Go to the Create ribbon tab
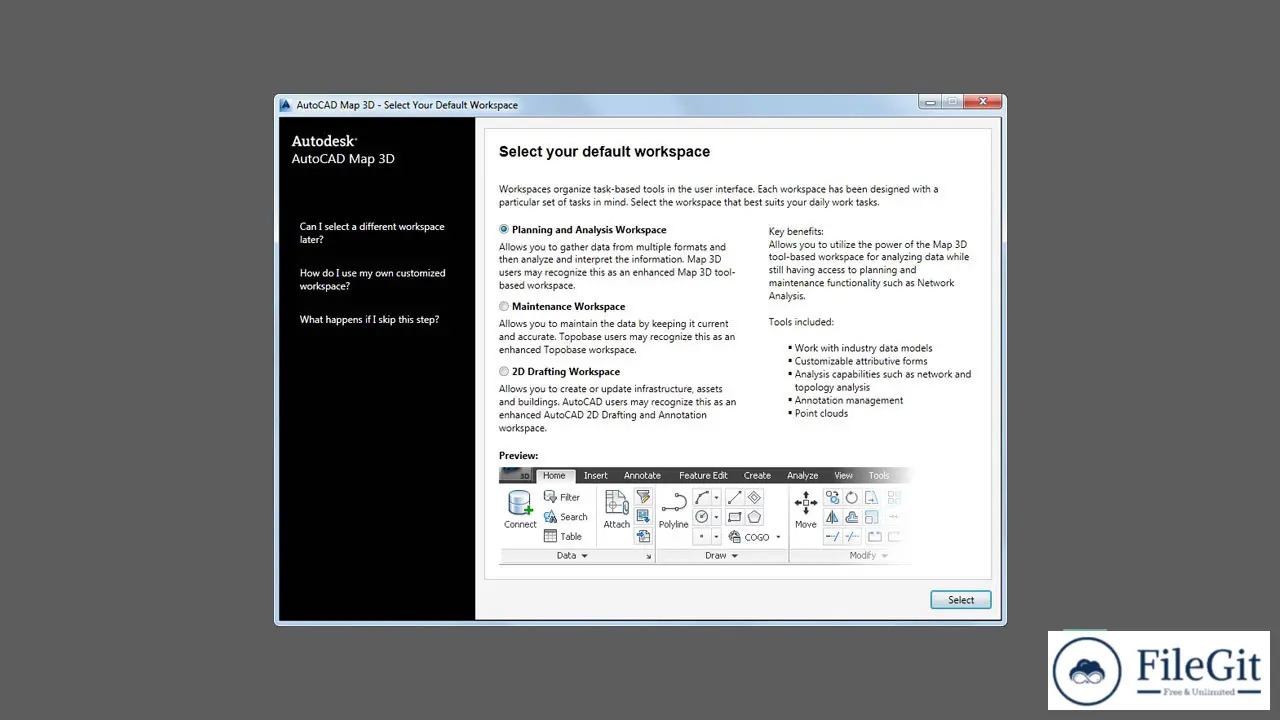 [757, 476]
